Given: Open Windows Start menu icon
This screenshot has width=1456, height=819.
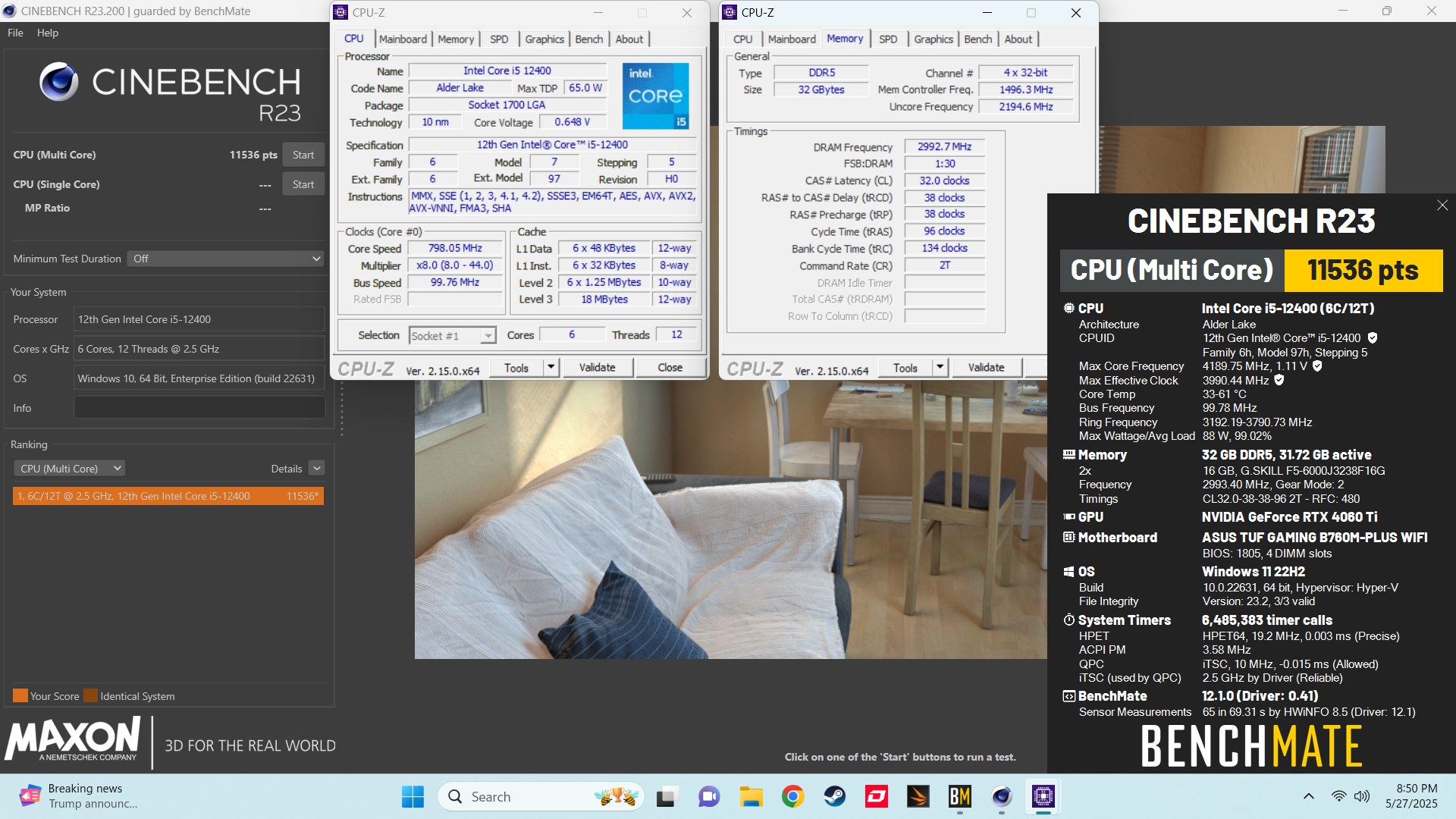Looking at the screenshot, I should pyautogui.click(x=413, y=796).
